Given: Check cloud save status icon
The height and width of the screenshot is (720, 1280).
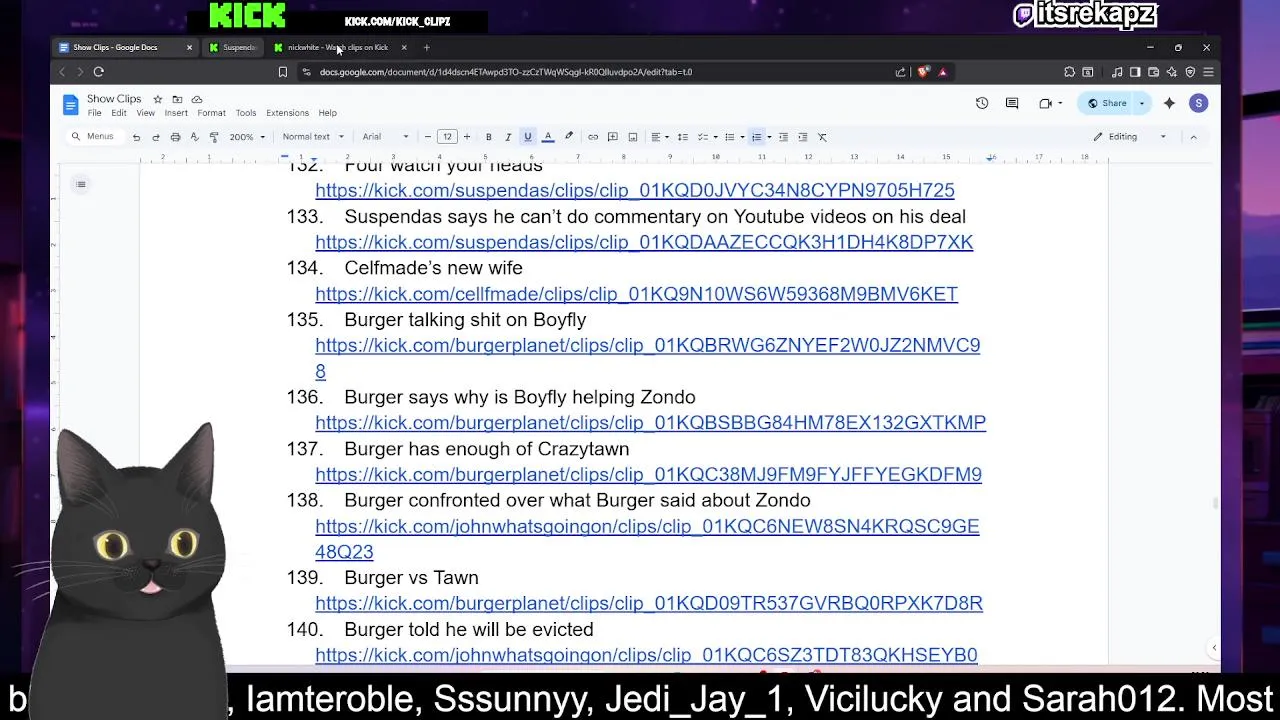Looking at the screenshot, I should (196, 99).
